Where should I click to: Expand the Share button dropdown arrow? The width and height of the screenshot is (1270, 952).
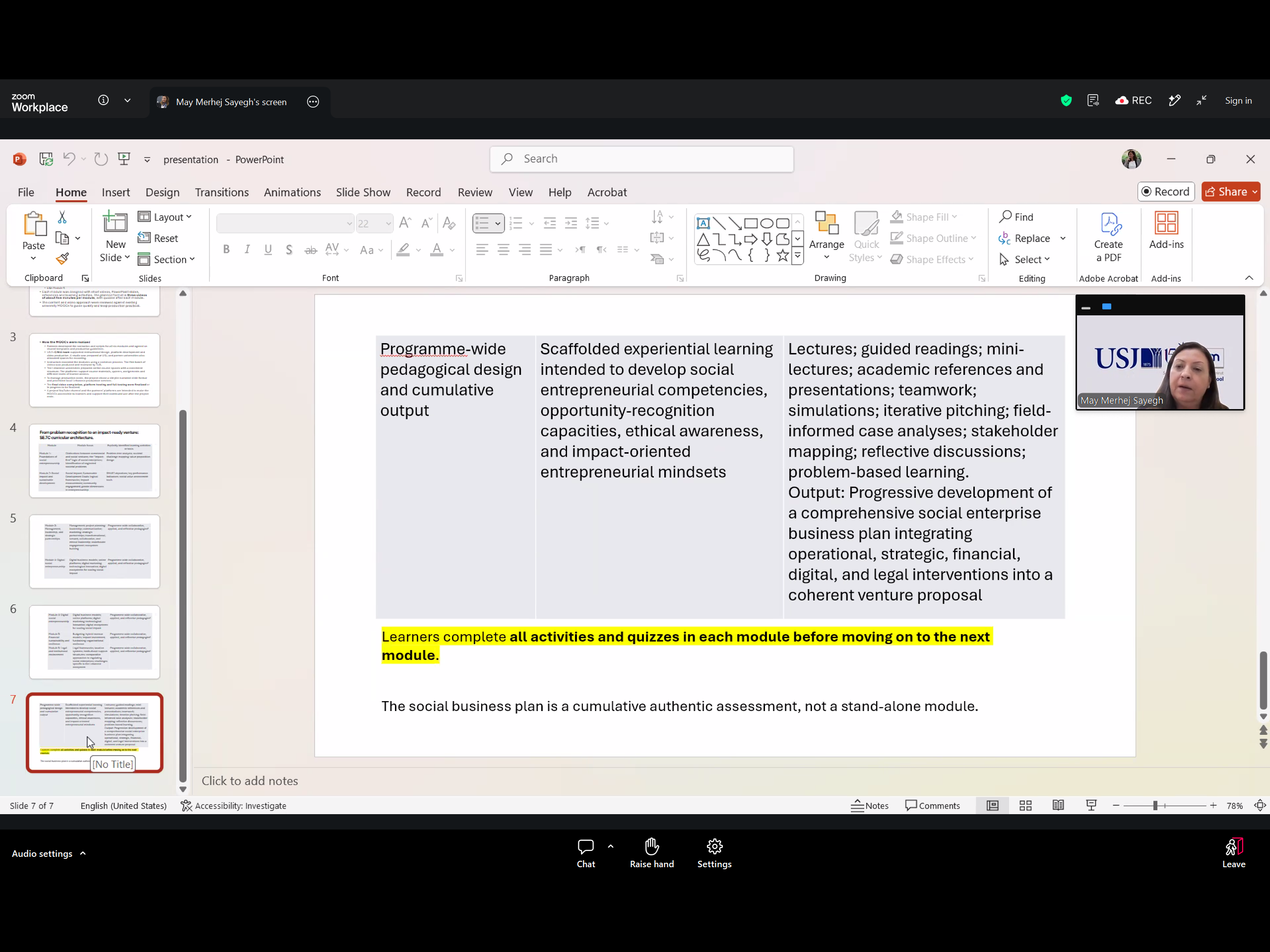click(x=1255, y=192)
